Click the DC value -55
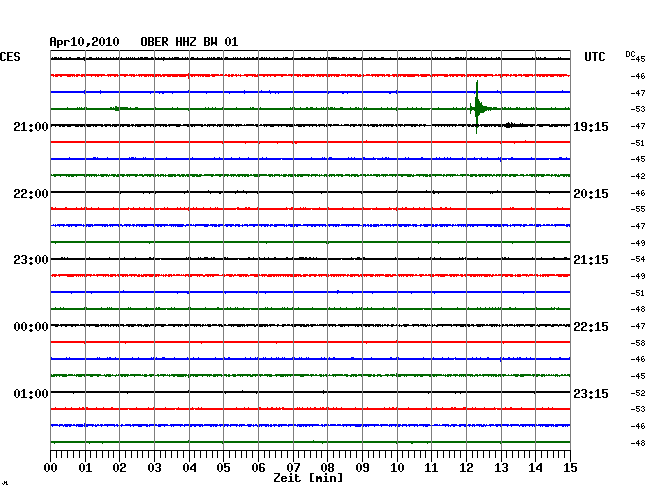 [638, 209]
